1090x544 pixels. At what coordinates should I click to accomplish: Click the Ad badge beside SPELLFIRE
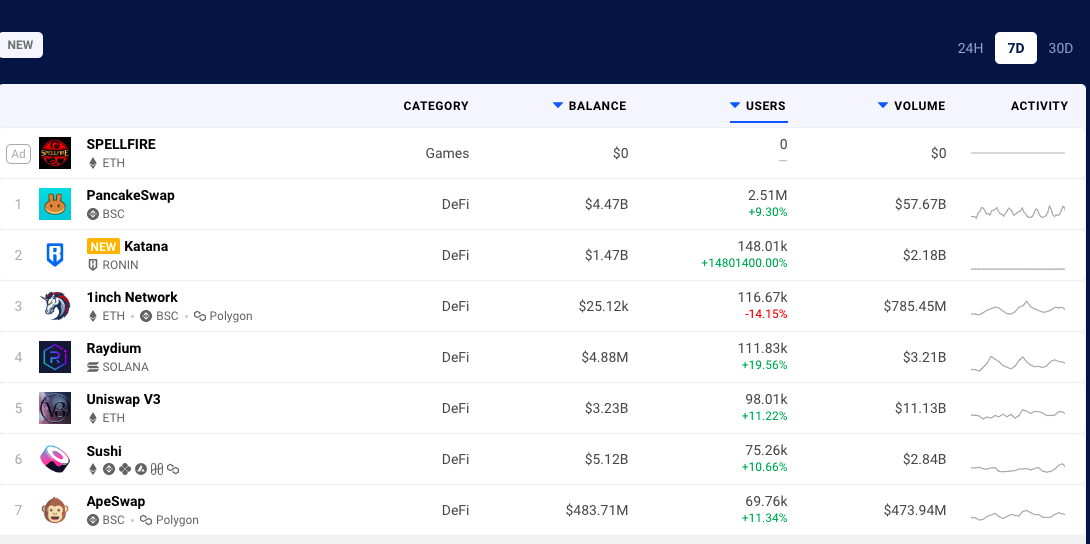tap(19, 154)
